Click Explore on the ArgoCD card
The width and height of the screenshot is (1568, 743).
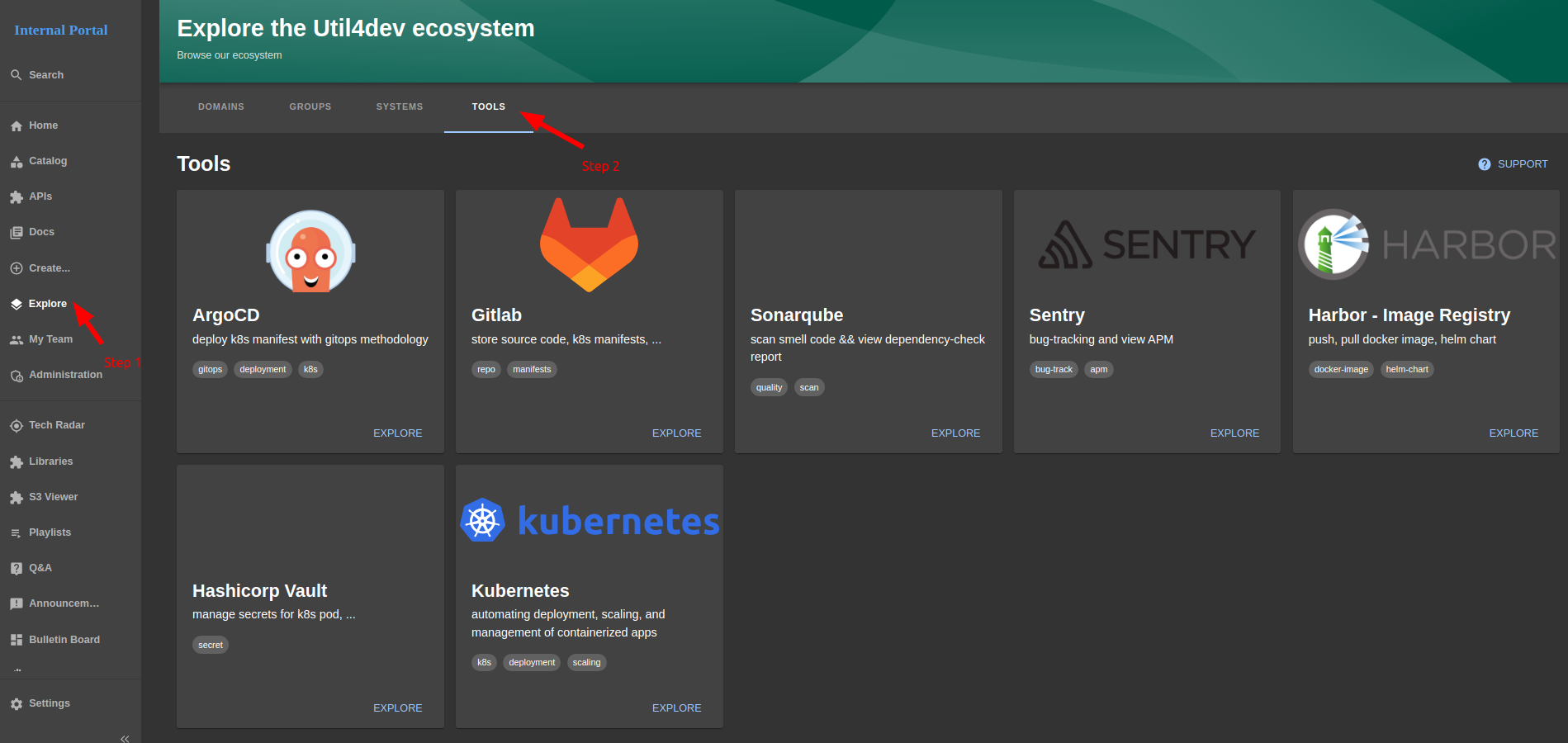(x=397, y=433)
